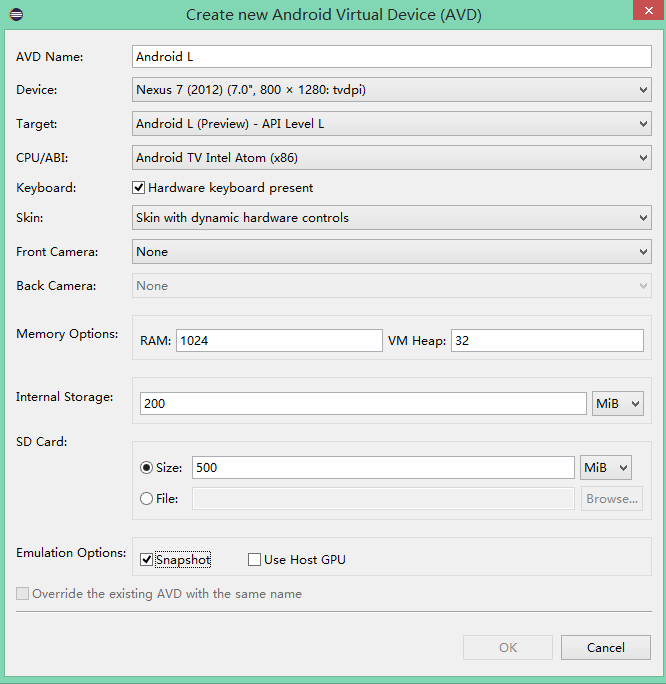This screenshot has height=684, width=666.
Task: Open the Front Camera dropdown
Action: click(392, 252)
